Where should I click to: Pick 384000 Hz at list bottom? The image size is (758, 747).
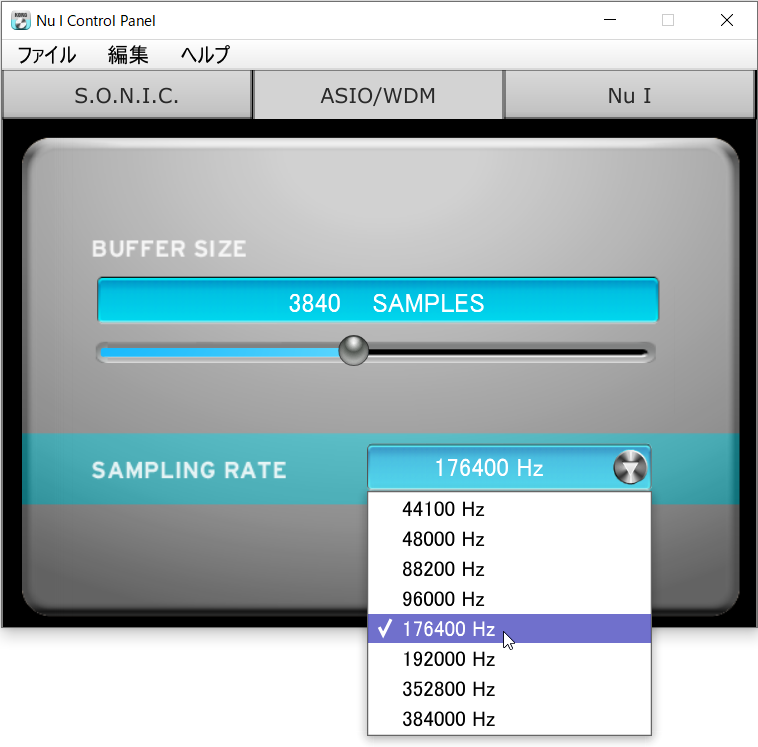[509, 719]
